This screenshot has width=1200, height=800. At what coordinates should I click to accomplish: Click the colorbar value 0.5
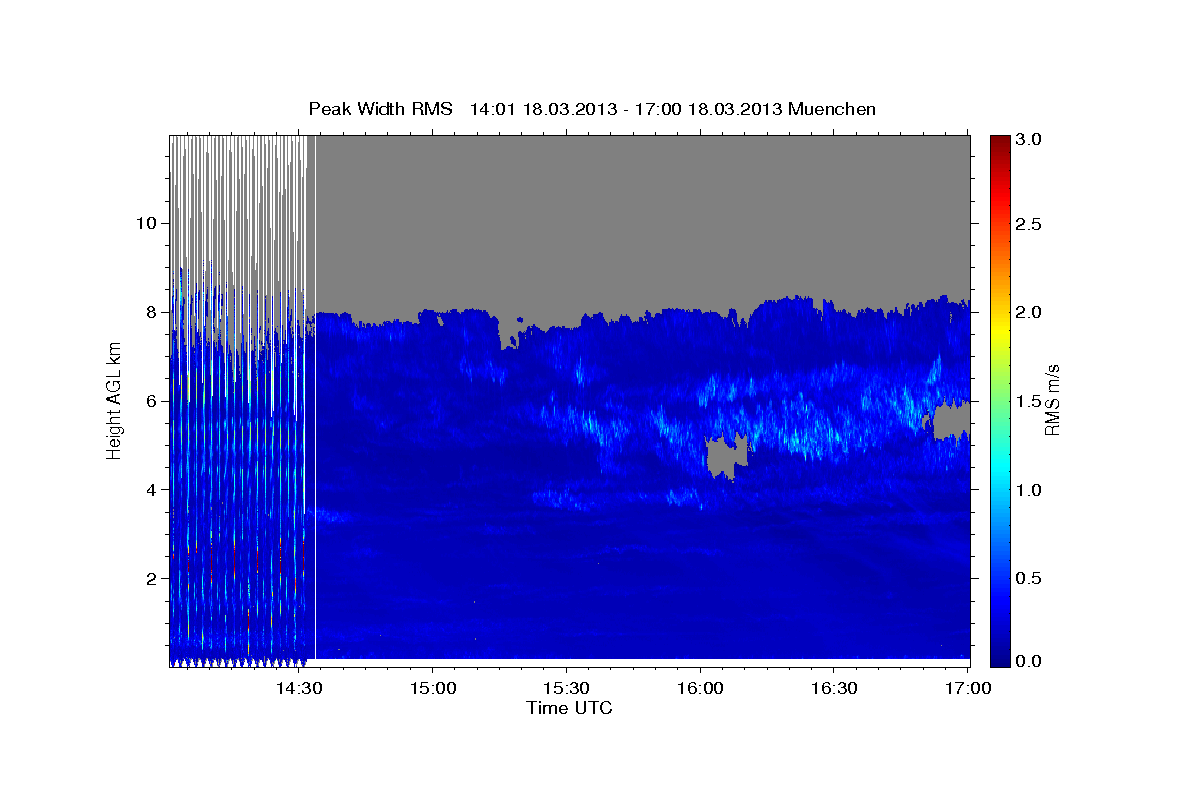tap(1028, 578)
